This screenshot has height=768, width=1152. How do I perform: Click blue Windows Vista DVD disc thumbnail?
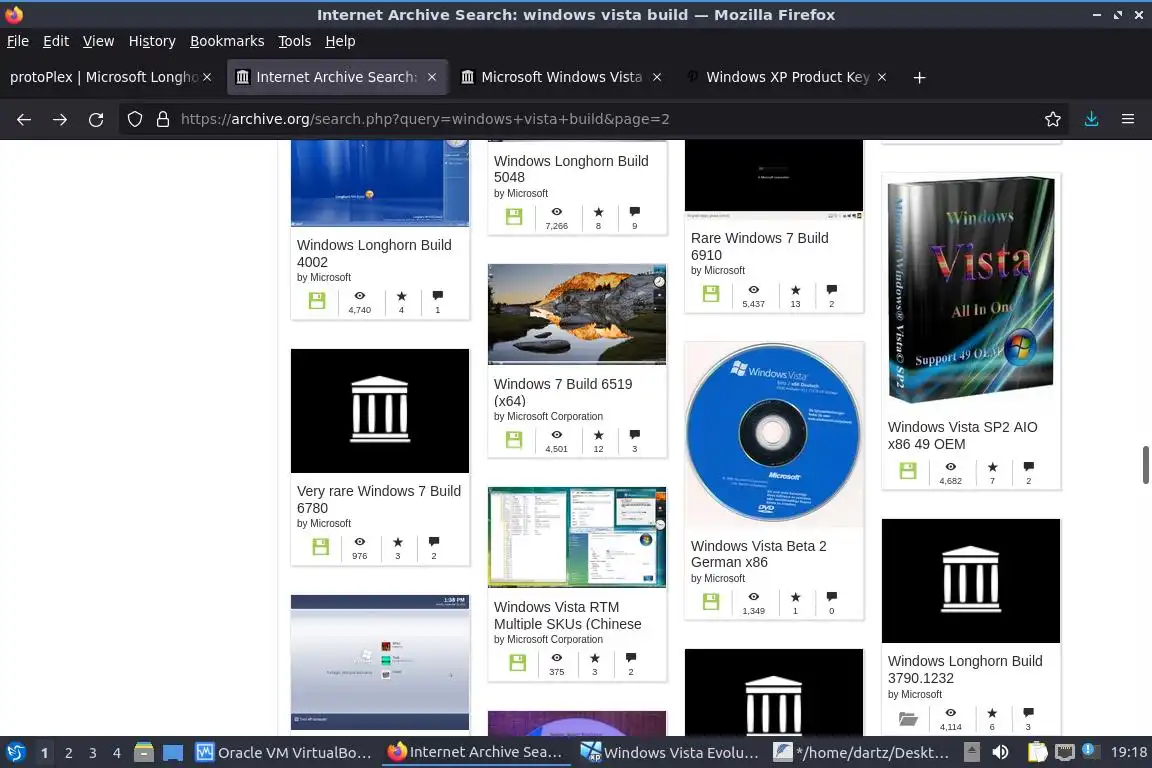(774, 434)
